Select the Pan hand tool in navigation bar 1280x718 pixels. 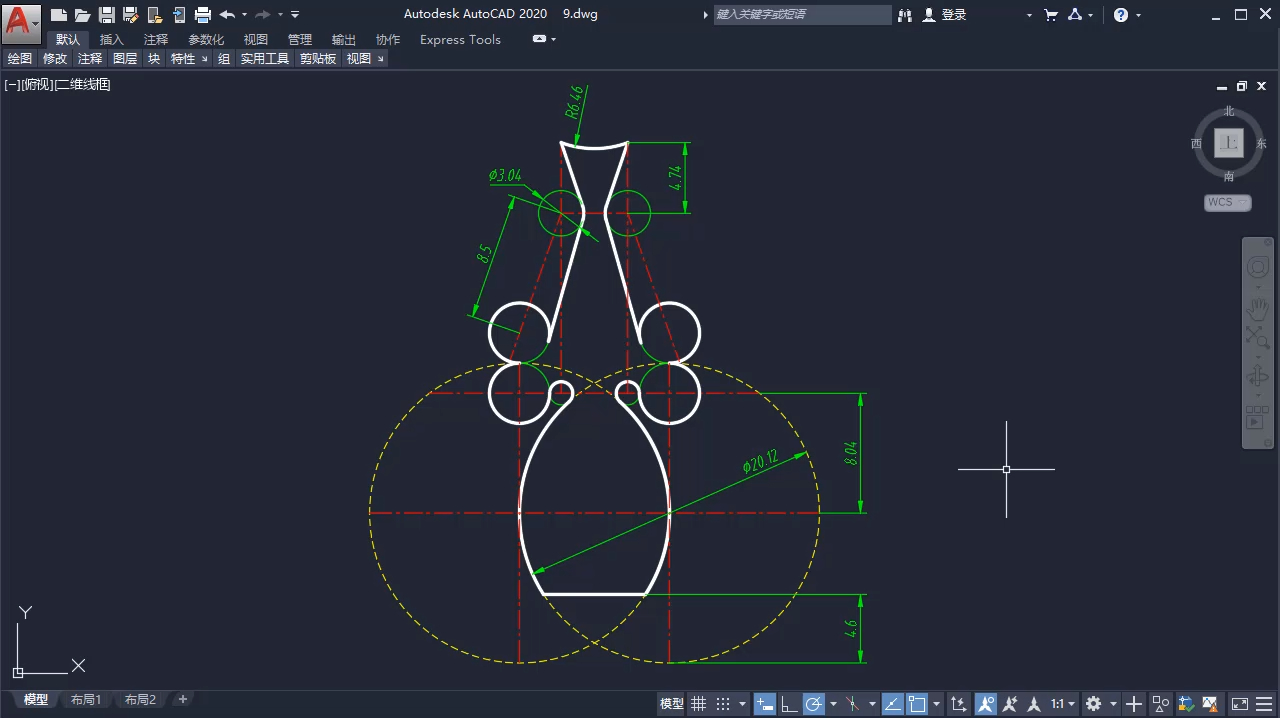pos(1257,309)
